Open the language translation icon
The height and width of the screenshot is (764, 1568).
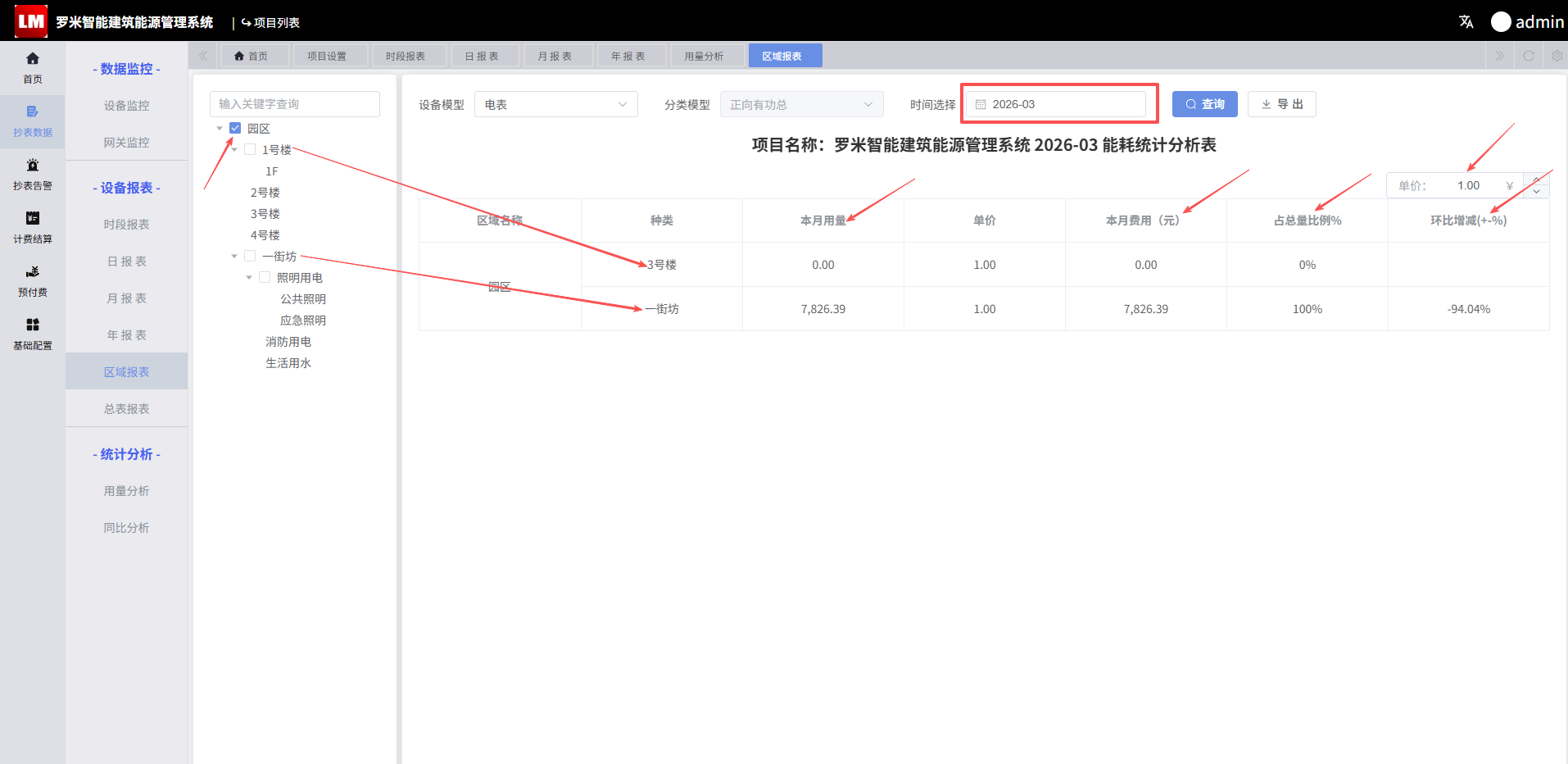[x=1466, y=22]
